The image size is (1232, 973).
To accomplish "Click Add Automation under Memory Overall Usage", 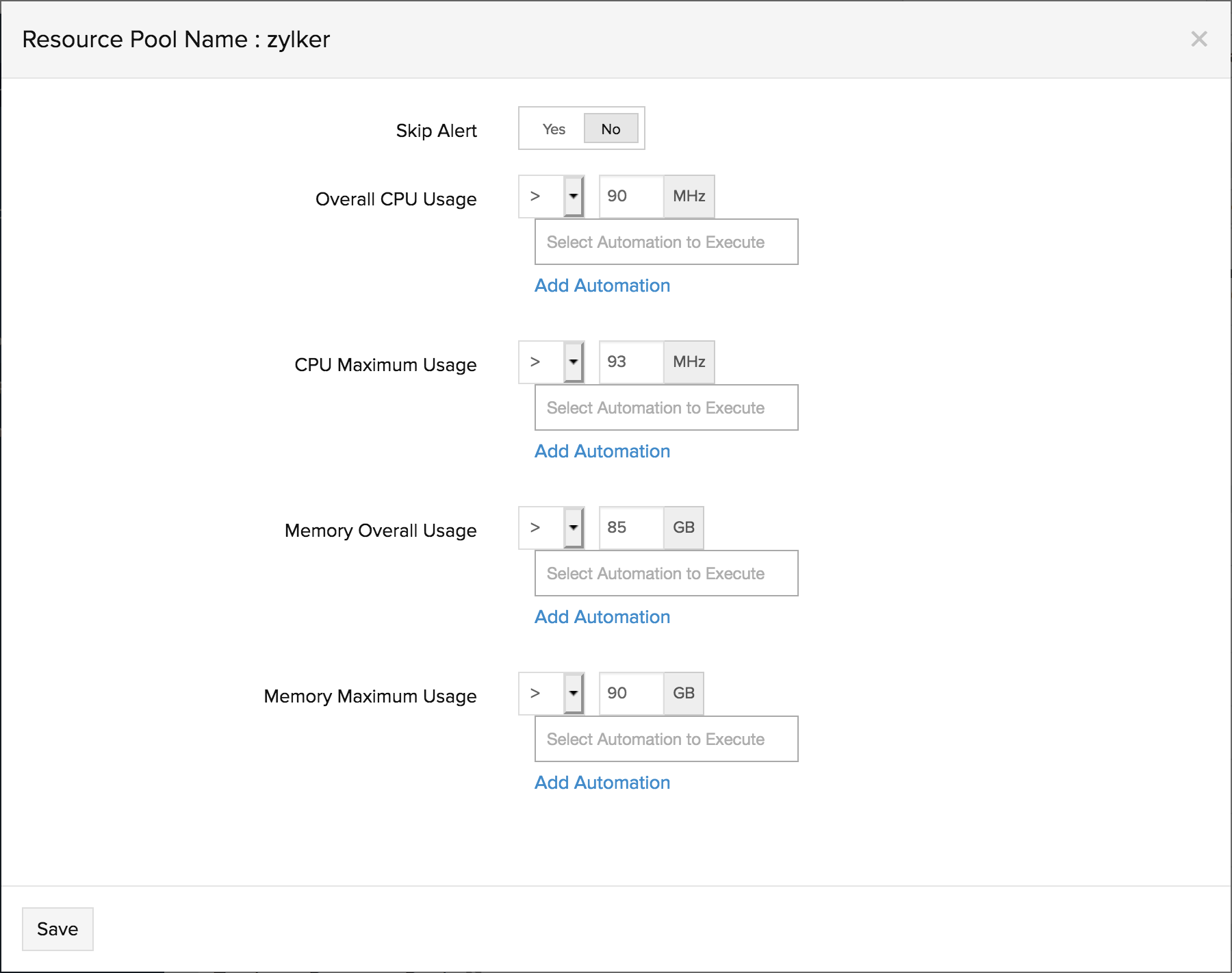I will pyautogui.click(x=602, y=617).
